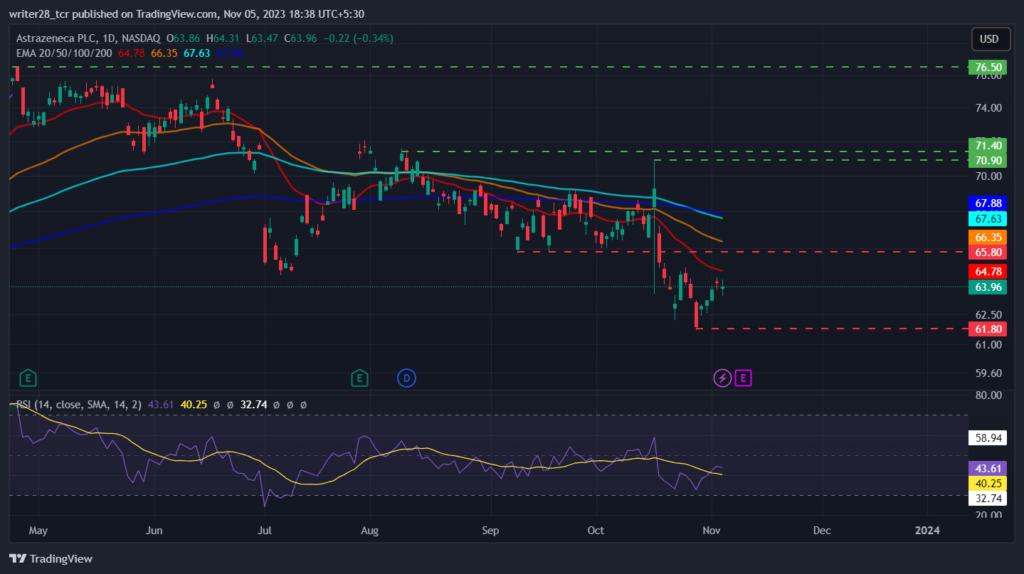Click the EMA 20/50/100/200 indicator legend
1024x574 pixels.
click(64, 54)
